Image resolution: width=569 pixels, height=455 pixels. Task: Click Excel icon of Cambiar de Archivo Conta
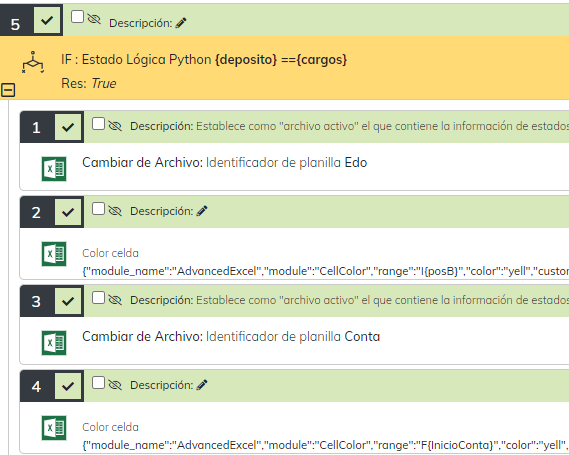pyautogui.click(x=54, y=343)
